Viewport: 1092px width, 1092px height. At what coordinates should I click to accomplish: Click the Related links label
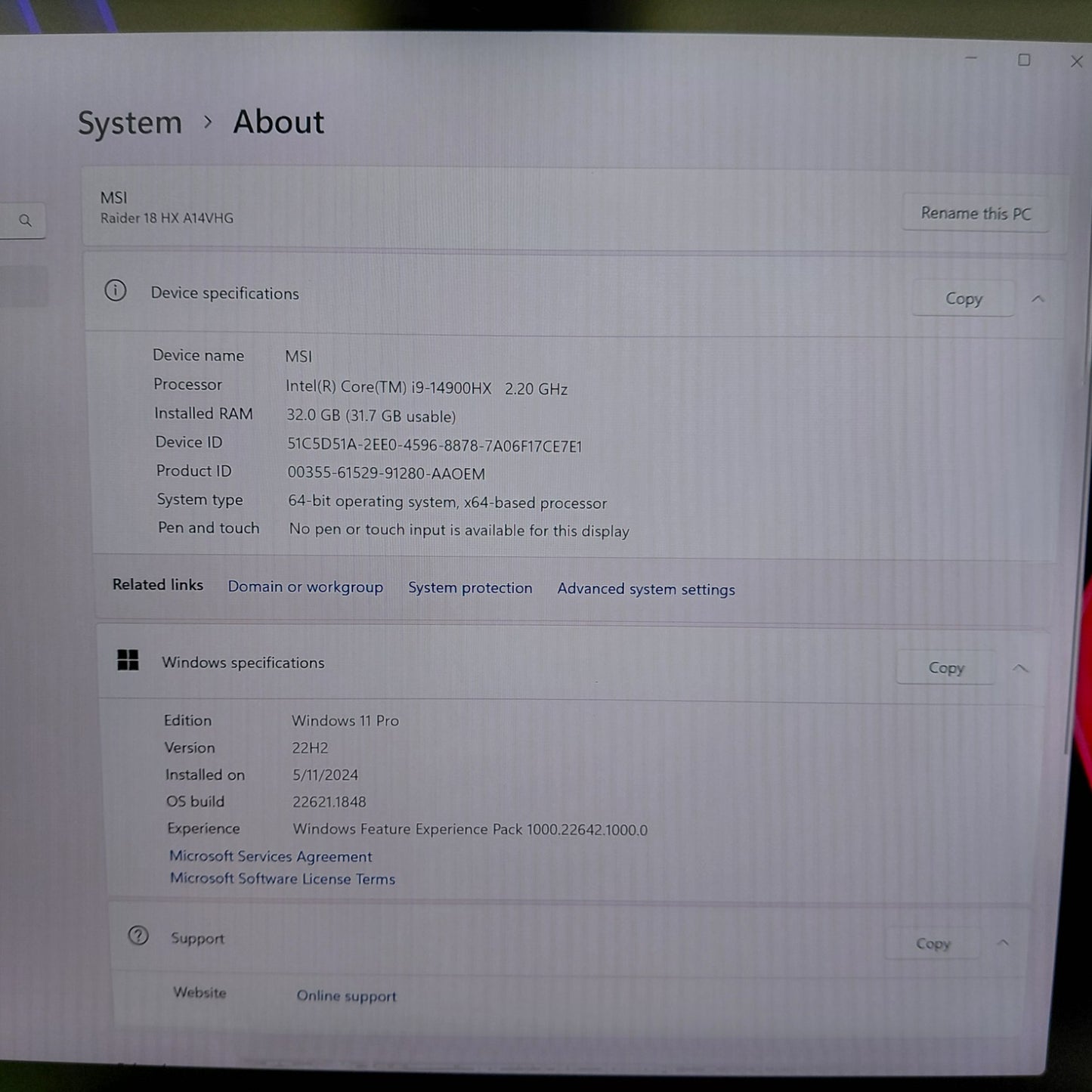pos(158,585)
